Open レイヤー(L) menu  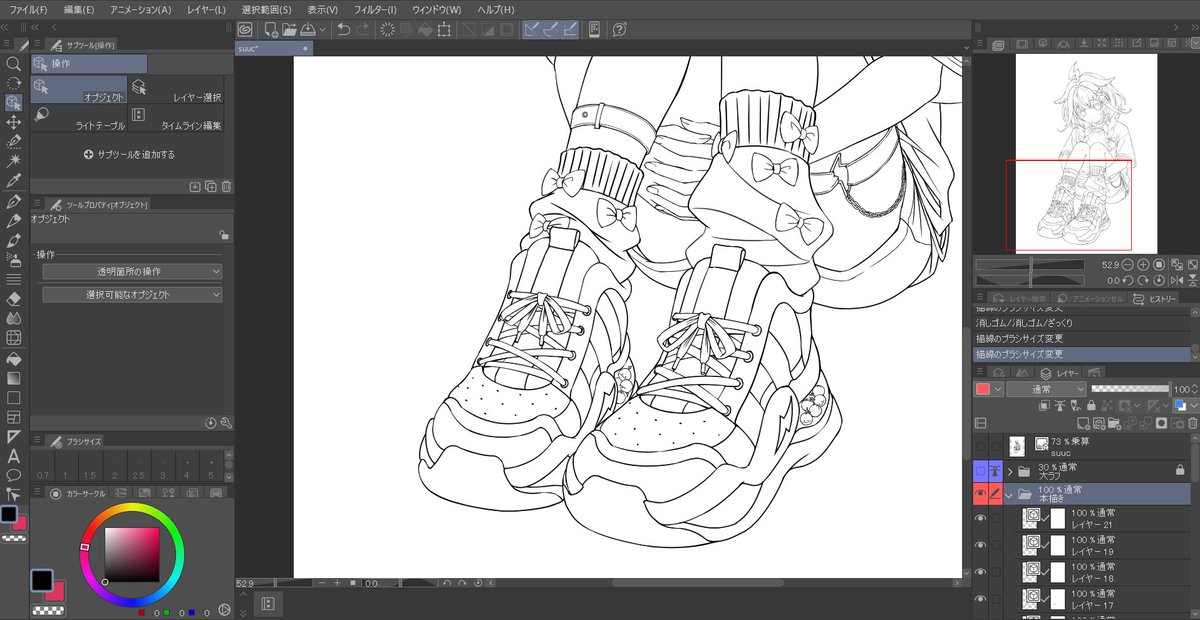pos(206,9)
